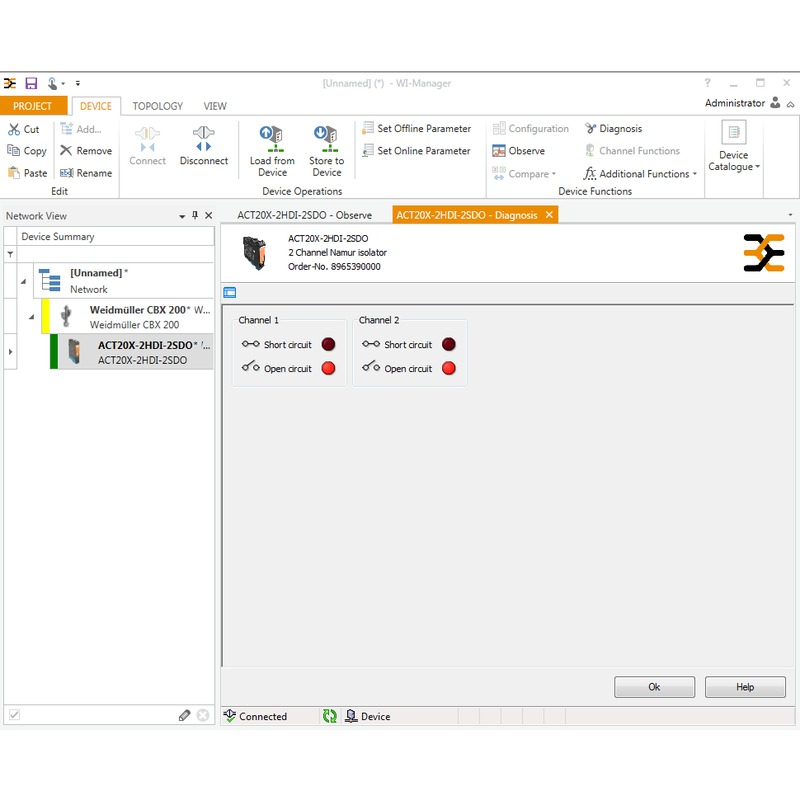Viewport: 800px width, 800px height.
Task: Click the ACT20X device product image
Action: click(x=255, y=253)
